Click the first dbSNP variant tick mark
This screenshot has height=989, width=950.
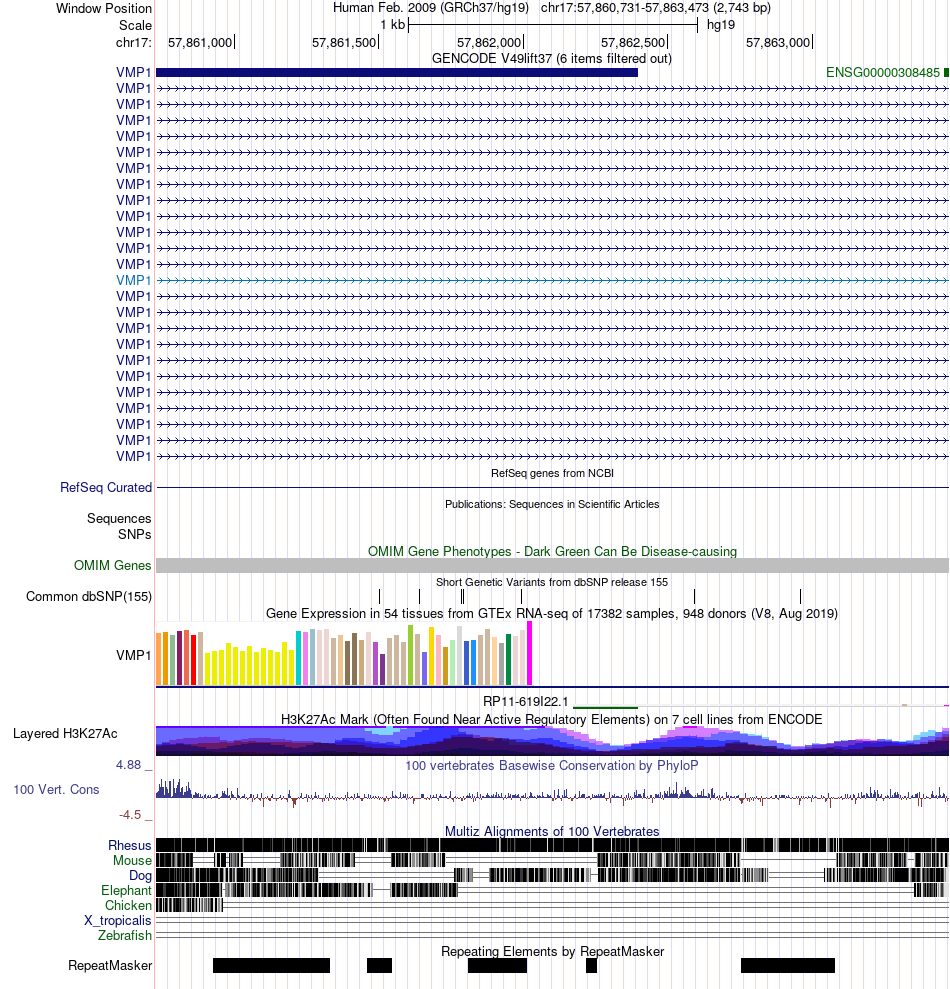[x=379, y=596]
